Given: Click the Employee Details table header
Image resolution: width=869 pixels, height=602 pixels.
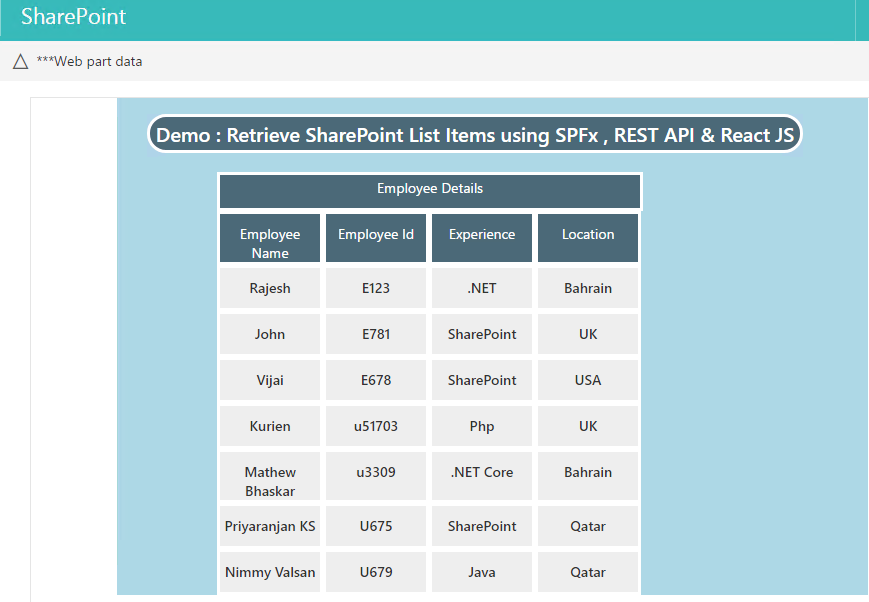Looking at the screenshot, I should point(429,189).
